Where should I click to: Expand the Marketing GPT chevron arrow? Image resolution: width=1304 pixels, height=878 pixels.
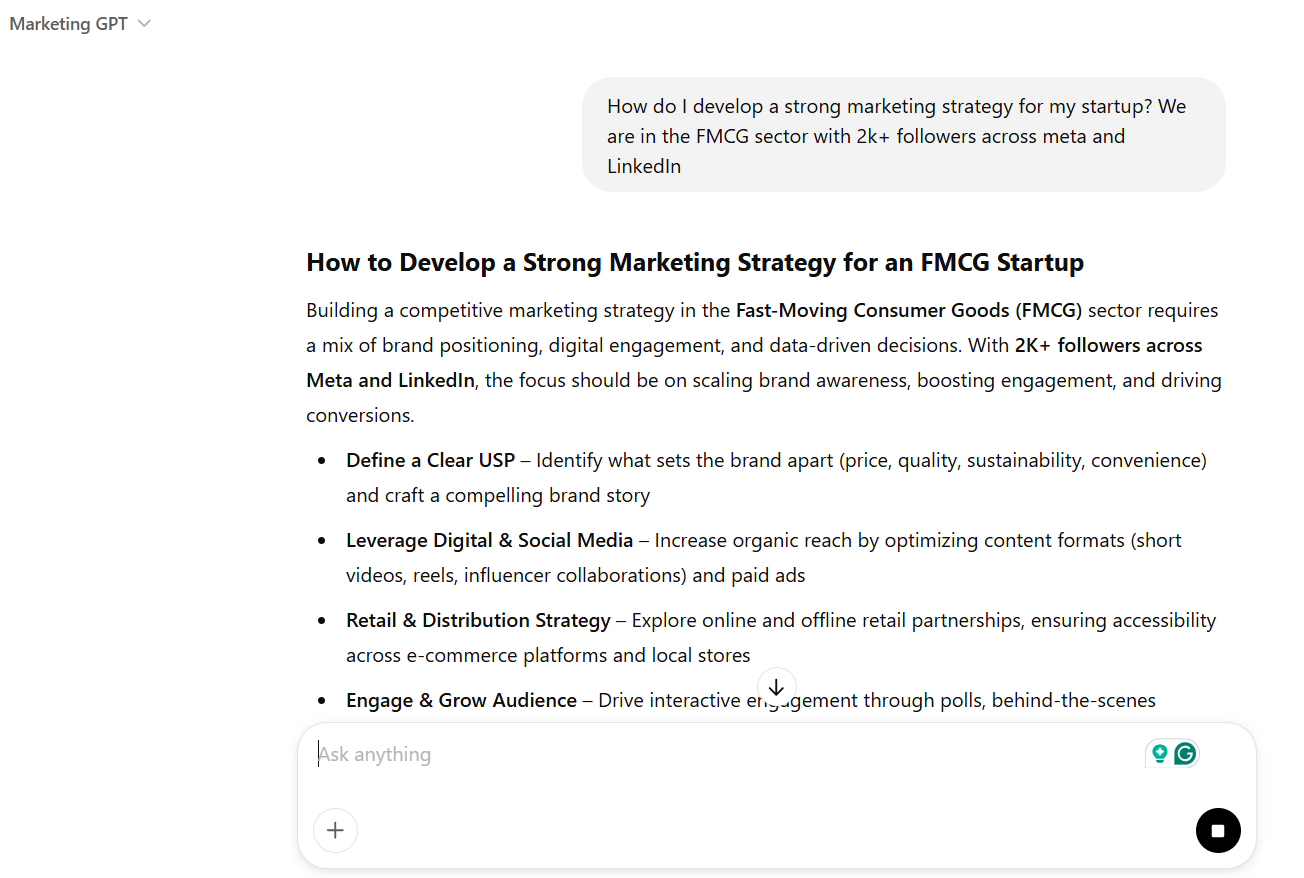pyautogui.click(x=144, y=24)
